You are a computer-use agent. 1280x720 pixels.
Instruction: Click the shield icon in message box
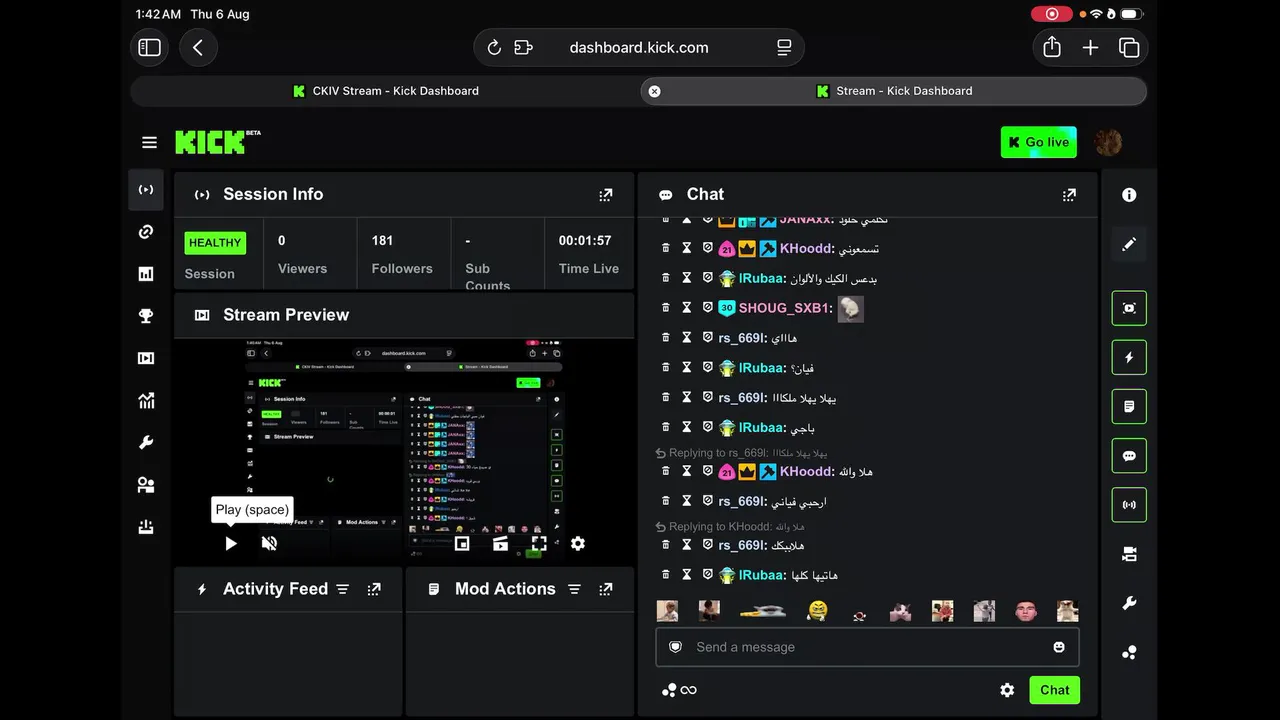[676, 647]
